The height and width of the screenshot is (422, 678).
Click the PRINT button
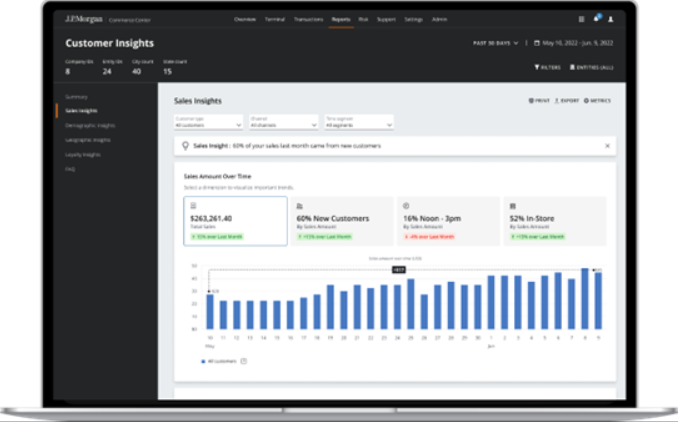point(539,100)
